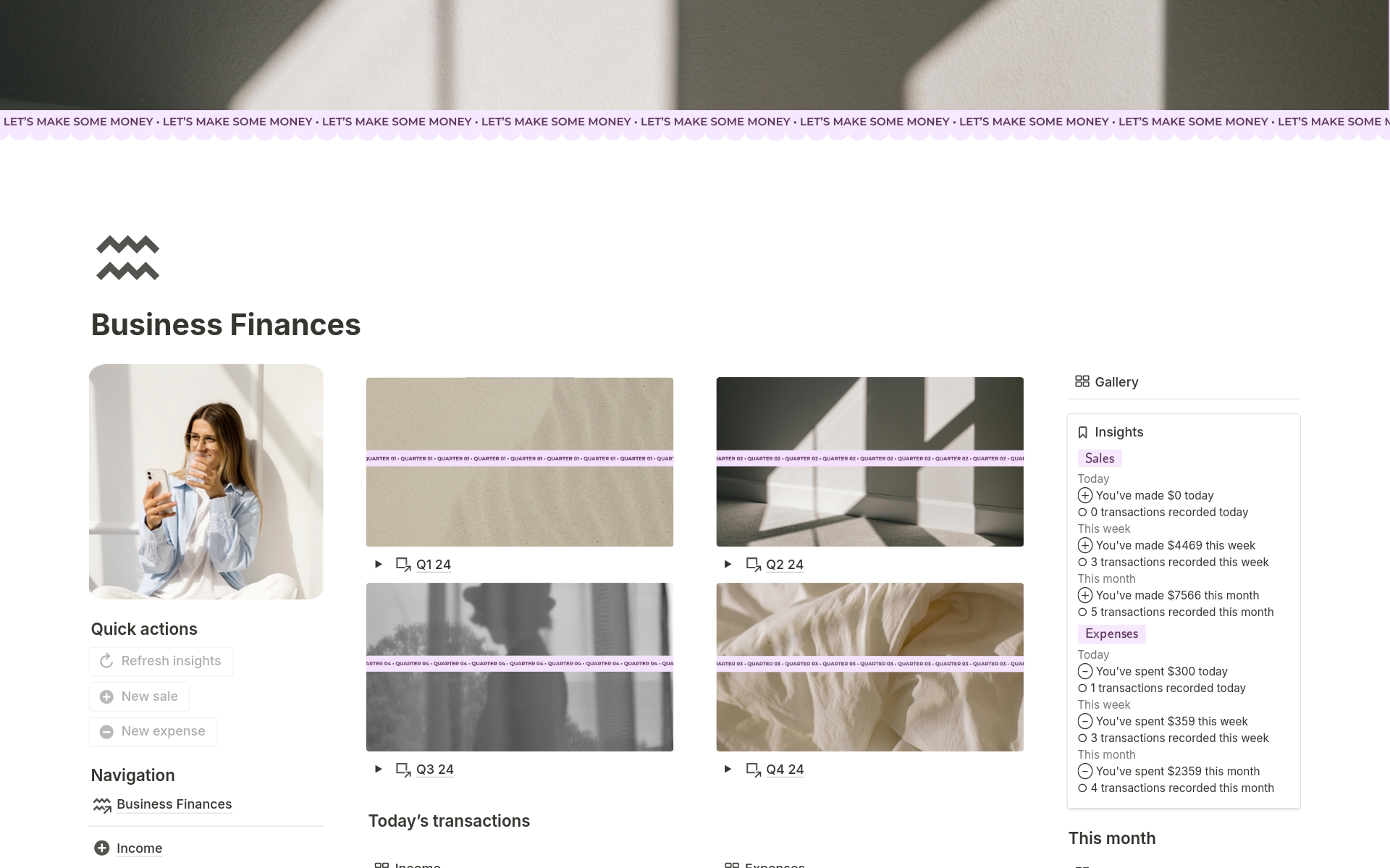Screen dimensions: 1390x868
Task: Click the Business Finances navigation wave icon
Action: point(102,804)
